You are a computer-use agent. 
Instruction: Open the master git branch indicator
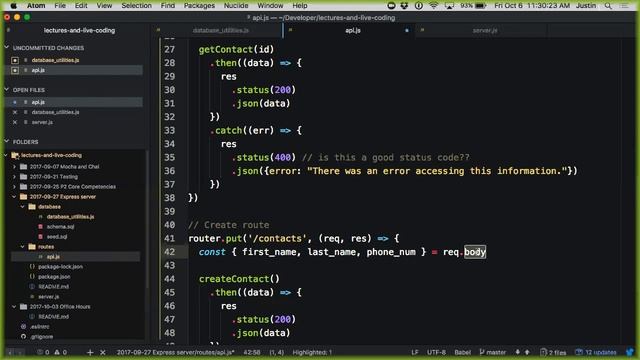pyautogui.click(x=493, y=352)
